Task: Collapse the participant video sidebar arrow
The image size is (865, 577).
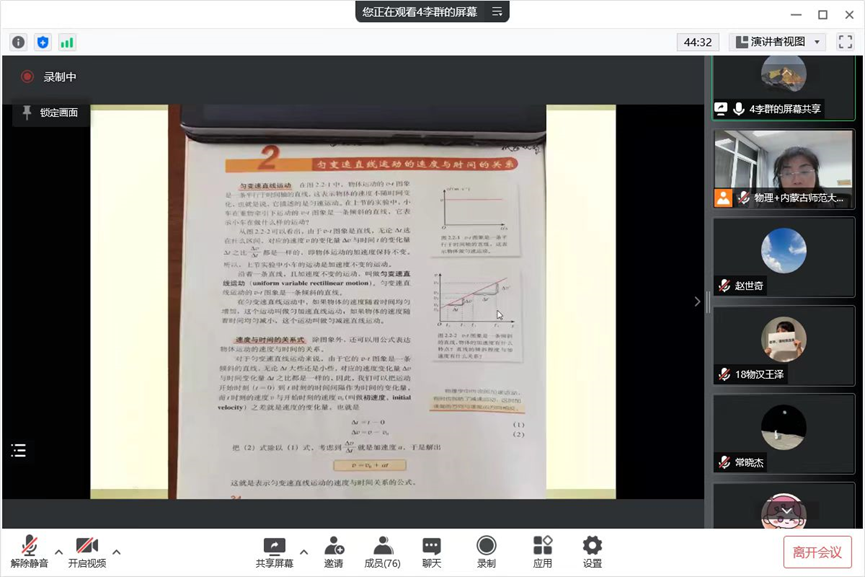Action: click(697, 301)
